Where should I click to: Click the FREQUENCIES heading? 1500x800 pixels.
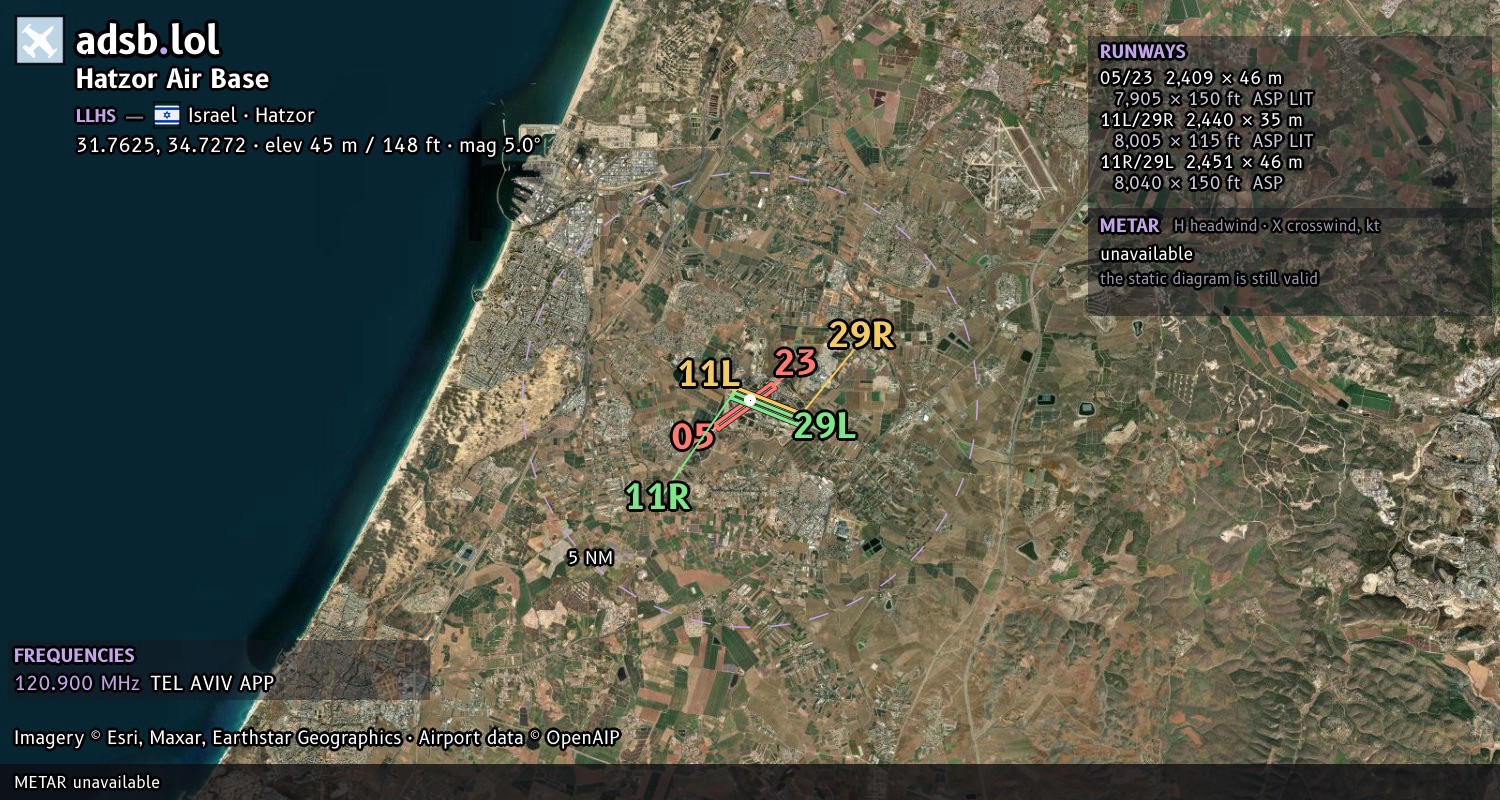point(74,656)
